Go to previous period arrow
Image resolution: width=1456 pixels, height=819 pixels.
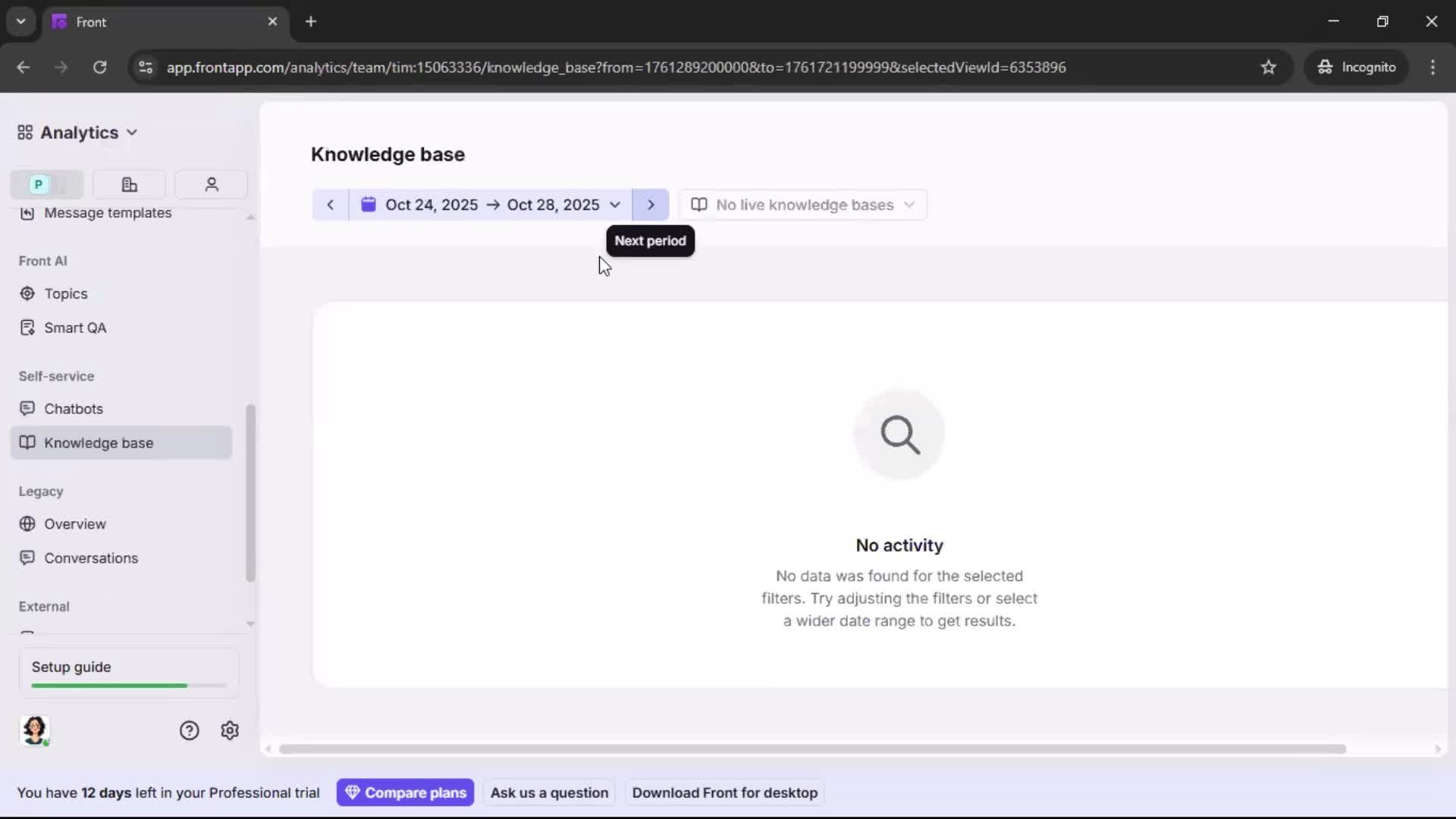coord(330,205)
